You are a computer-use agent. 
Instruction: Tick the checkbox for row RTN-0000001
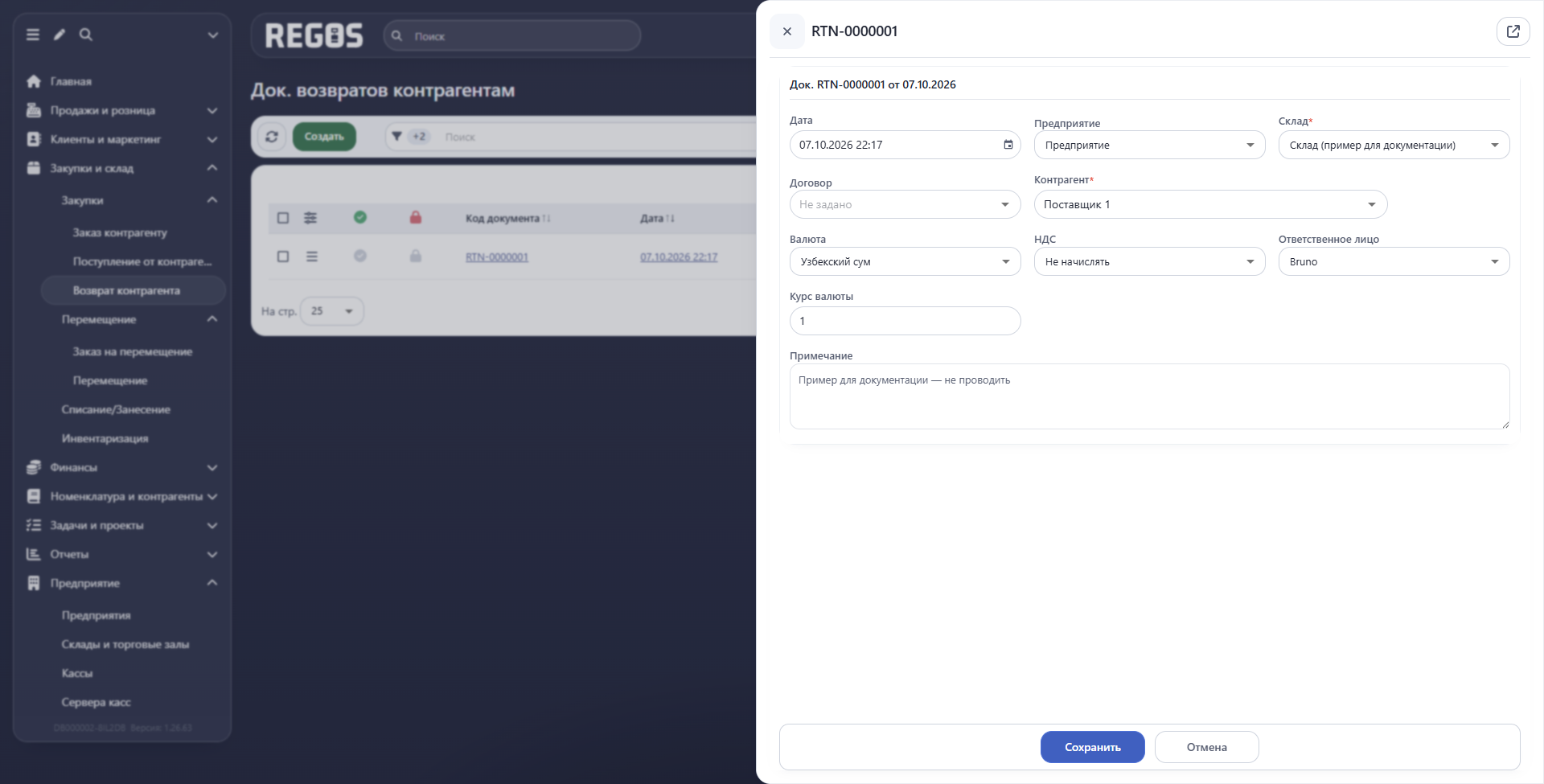tap(283, 257)
